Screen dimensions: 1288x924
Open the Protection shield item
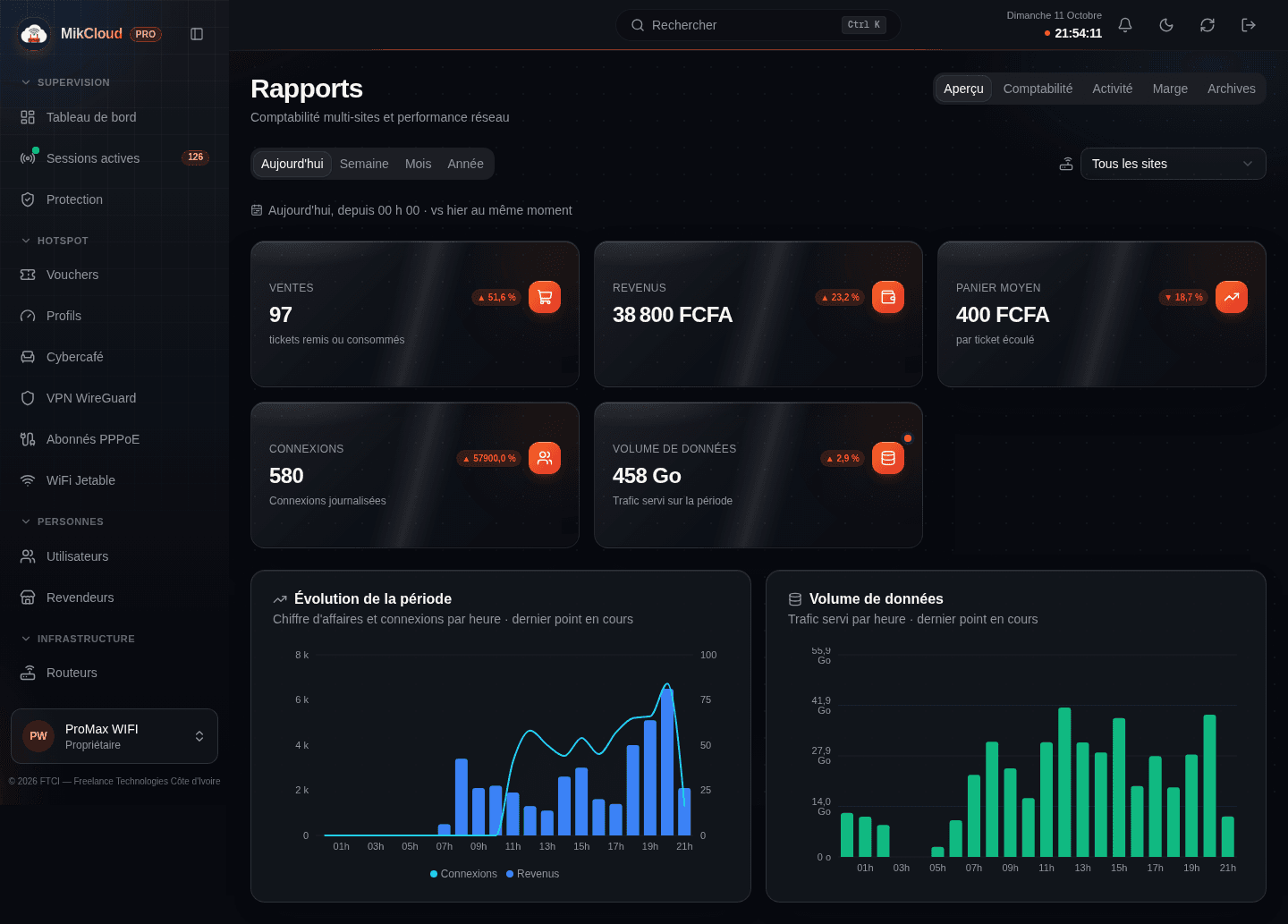coord(114,199)
